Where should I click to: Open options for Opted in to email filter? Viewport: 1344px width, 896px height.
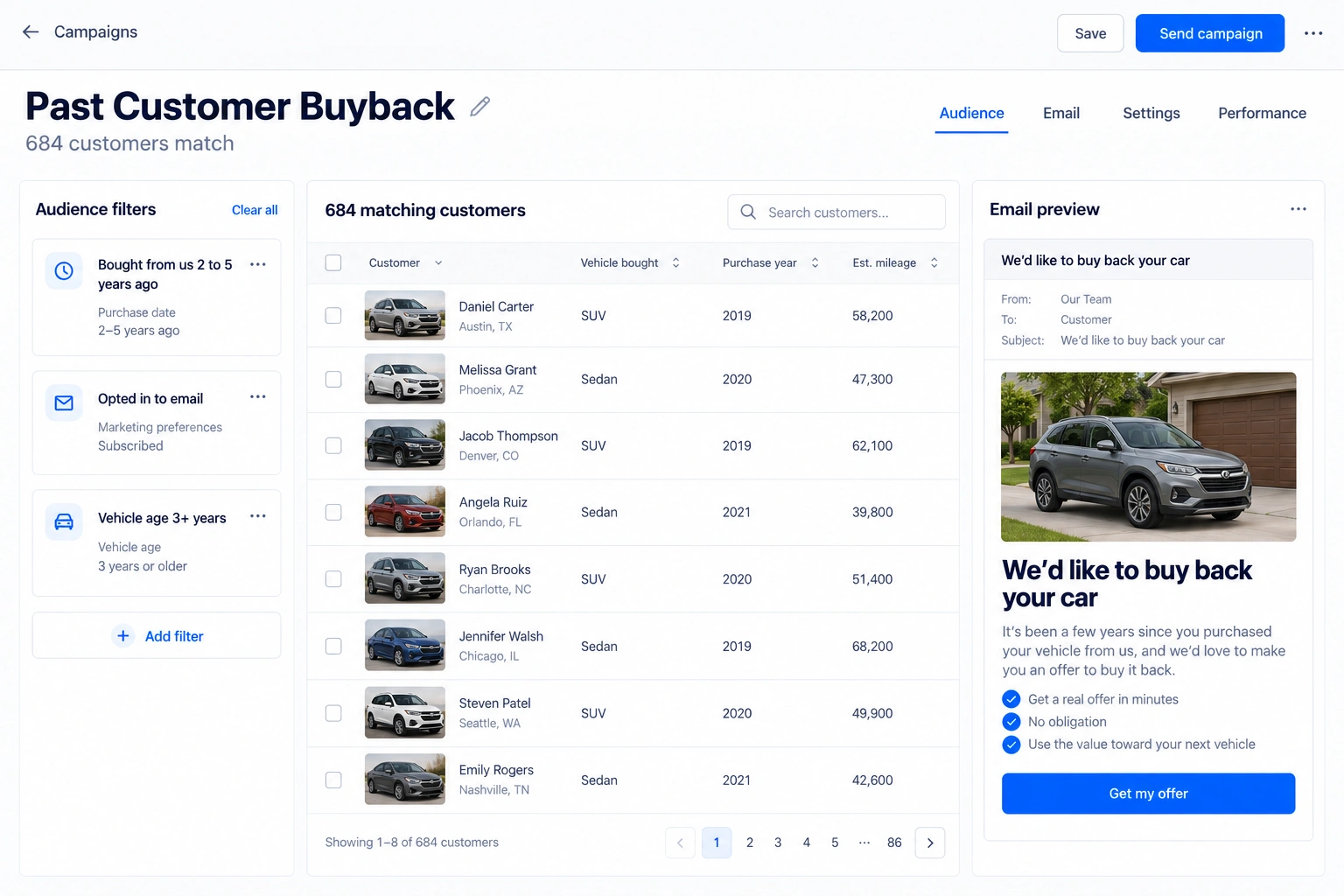(x=257, y=396)
